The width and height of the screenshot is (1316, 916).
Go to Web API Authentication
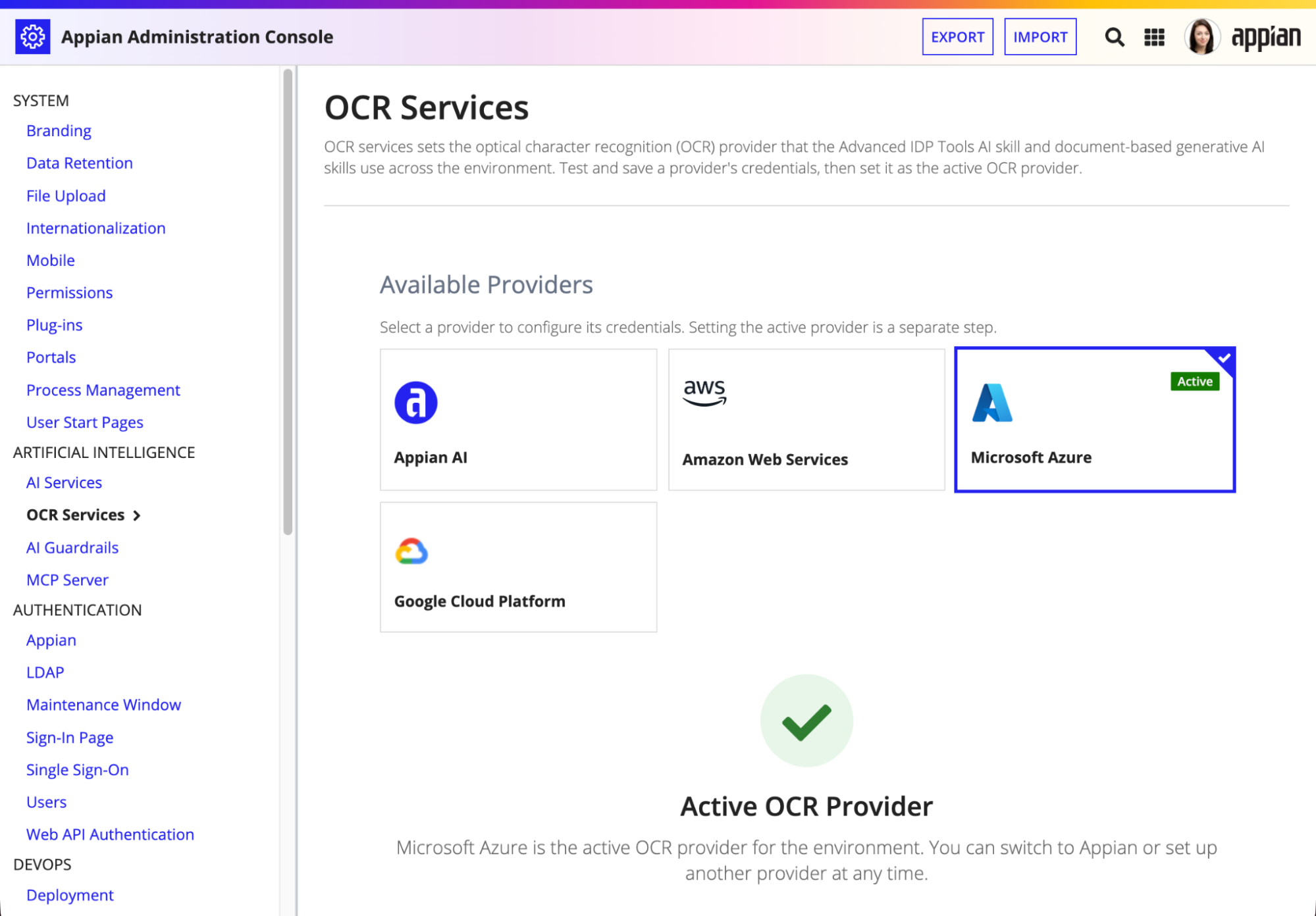pos(111,834)
